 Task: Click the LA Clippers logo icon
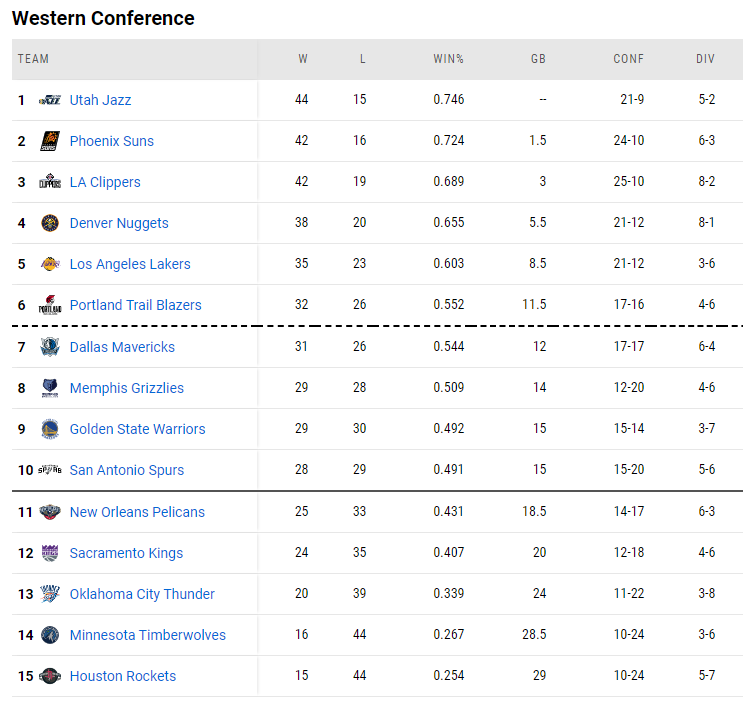(x=50, y=182)
